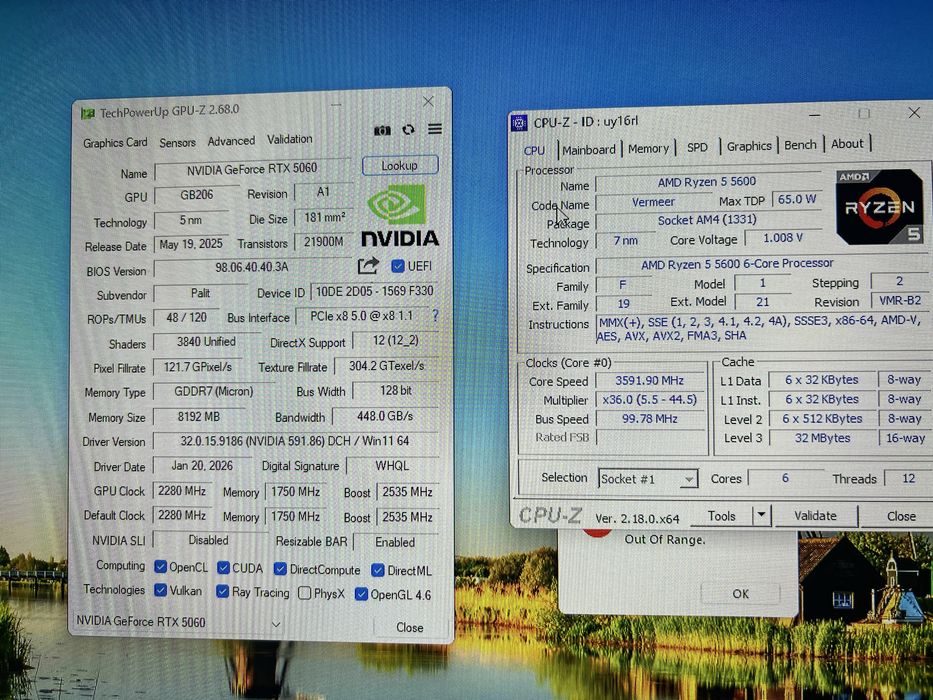This screenshot has height=700, width=933.
Task: Click the Lookup button
Action: [400, 165]
